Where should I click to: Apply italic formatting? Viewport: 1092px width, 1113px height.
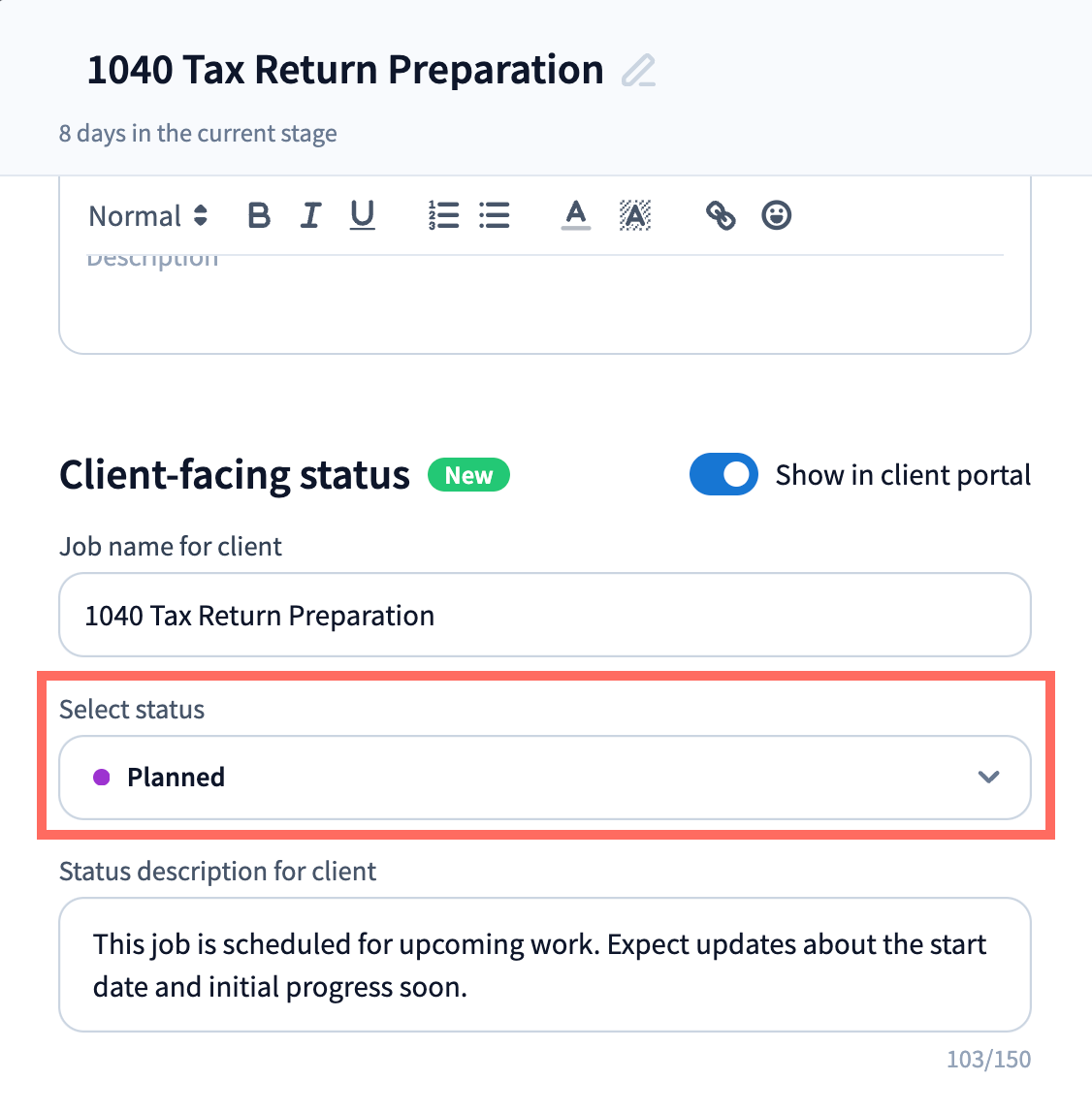pos(310,215)
